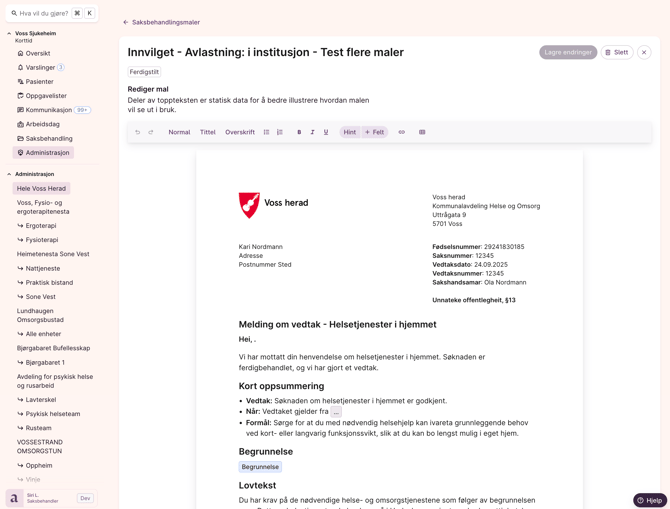Collapse the Administrasjon tree section
This screenshot has height=509, width=670.
(x=9, y=174)
